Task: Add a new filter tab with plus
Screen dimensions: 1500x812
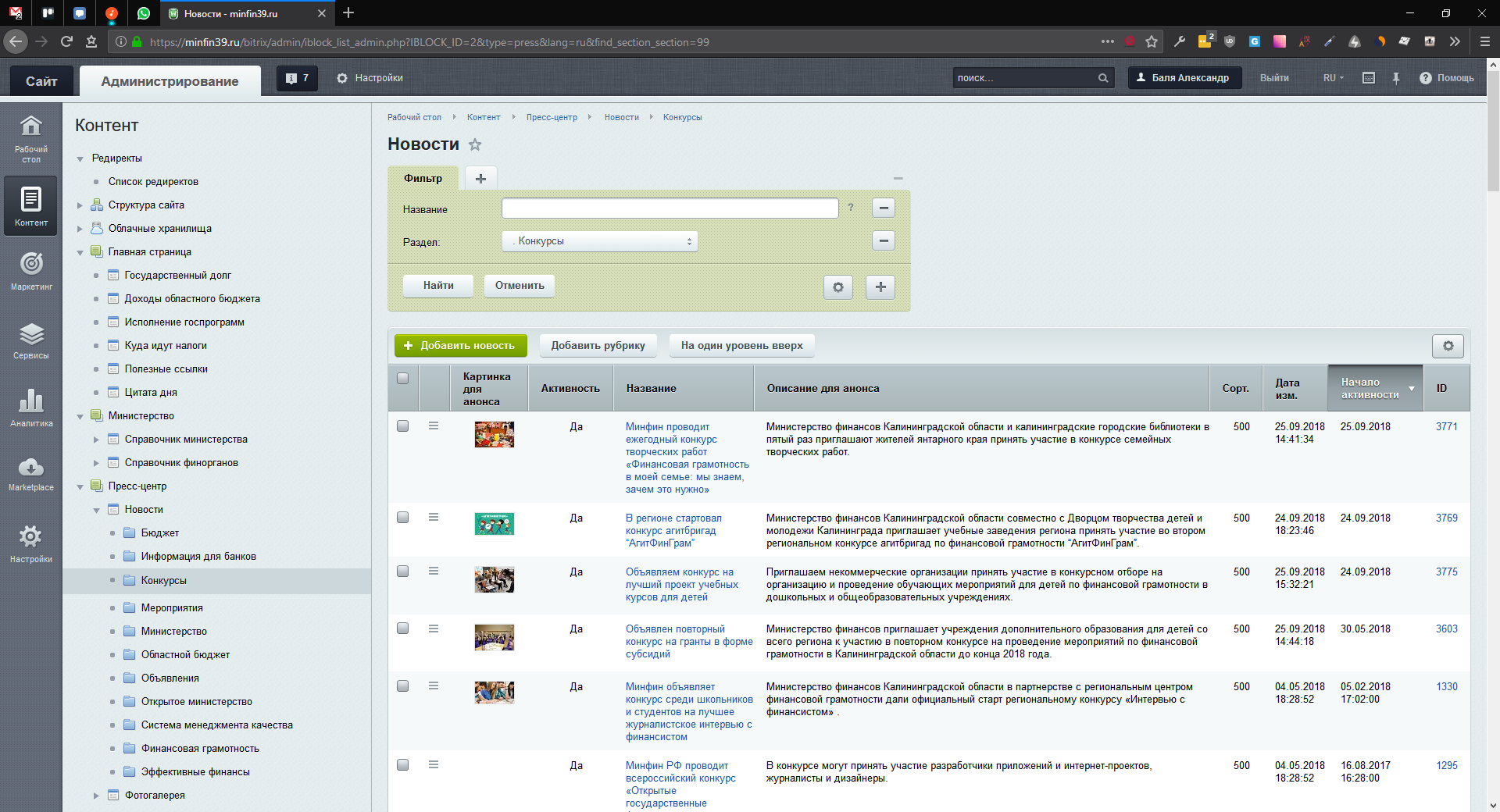Action: pos(480,179)
